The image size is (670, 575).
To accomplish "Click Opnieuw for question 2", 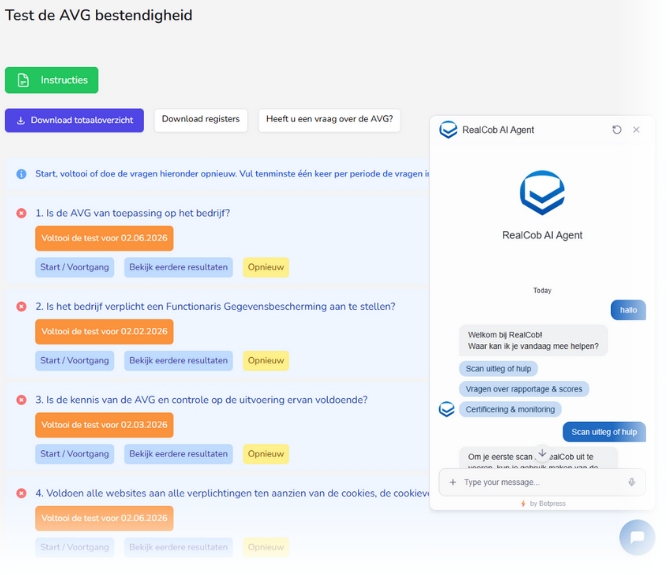I will [x=266, y=360].
